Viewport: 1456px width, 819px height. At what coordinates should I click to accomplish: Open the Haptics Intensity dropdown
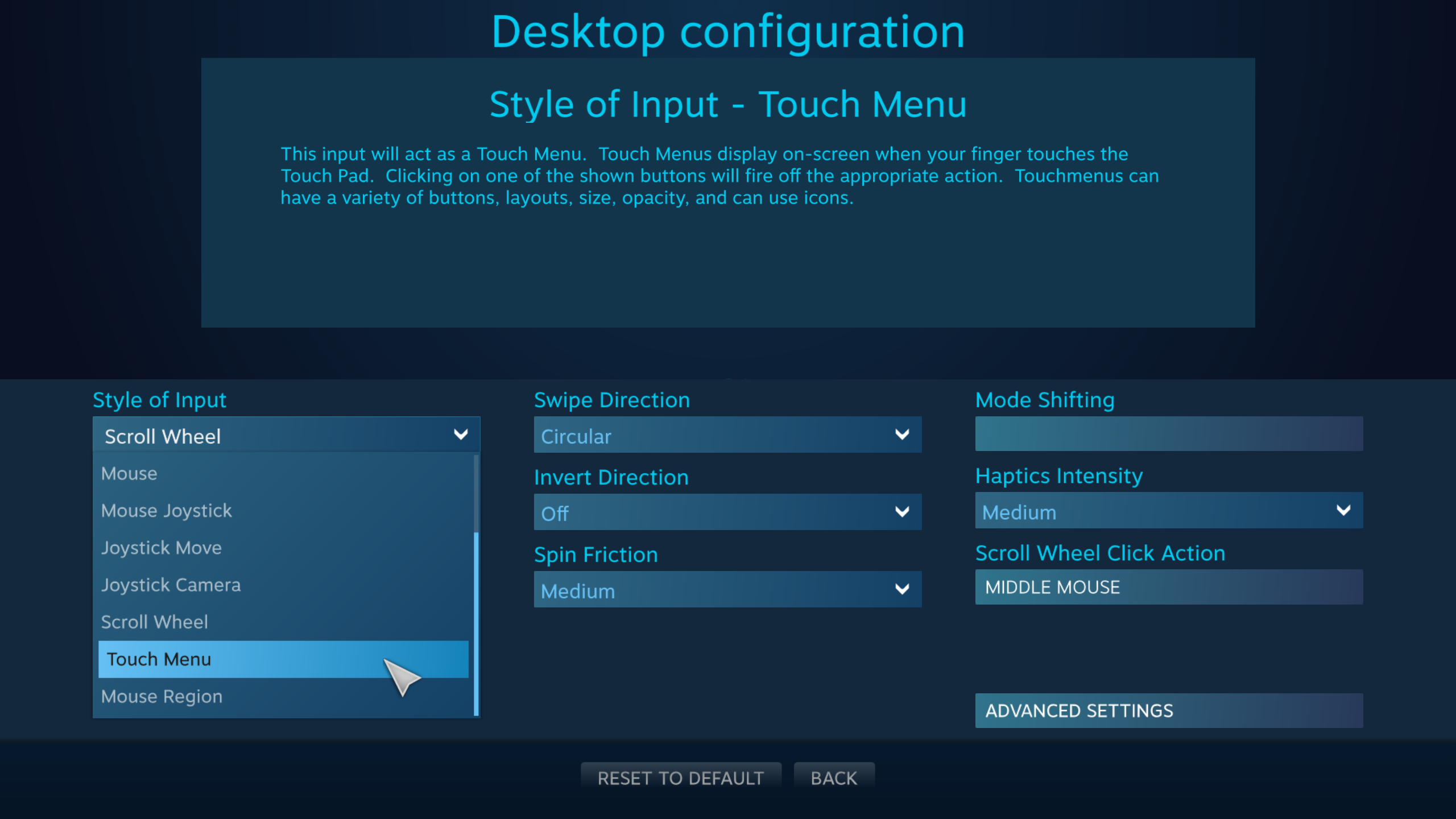[x=1169, y=511]
